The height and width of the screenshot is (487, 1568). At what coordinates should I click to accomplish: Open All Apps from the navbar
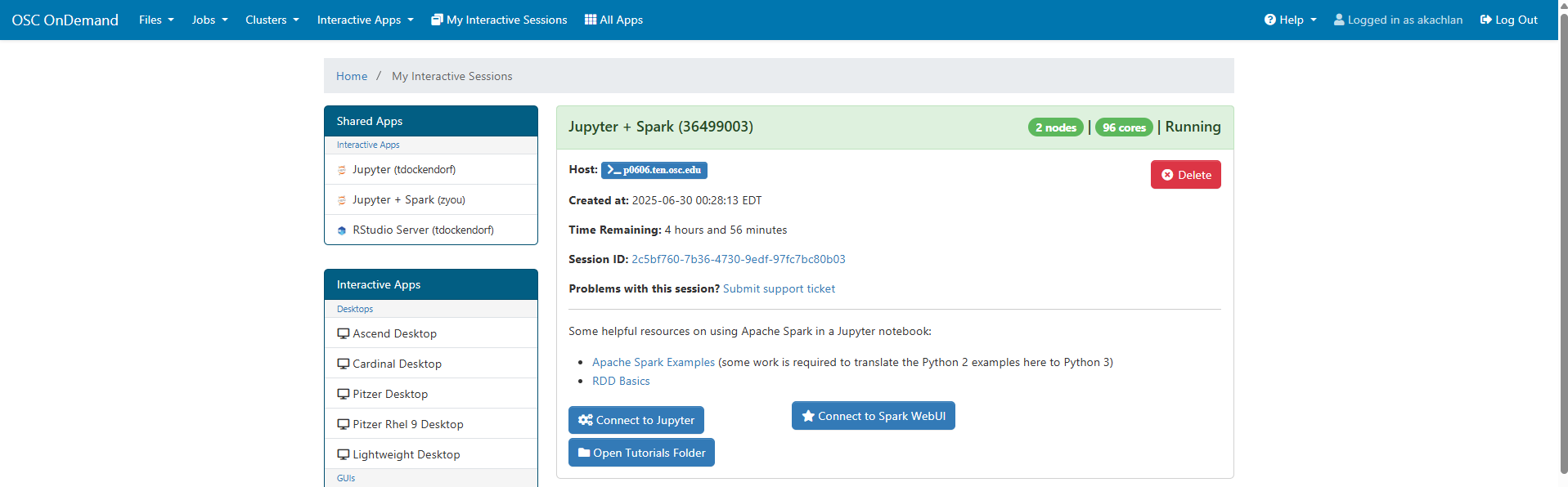613,20
